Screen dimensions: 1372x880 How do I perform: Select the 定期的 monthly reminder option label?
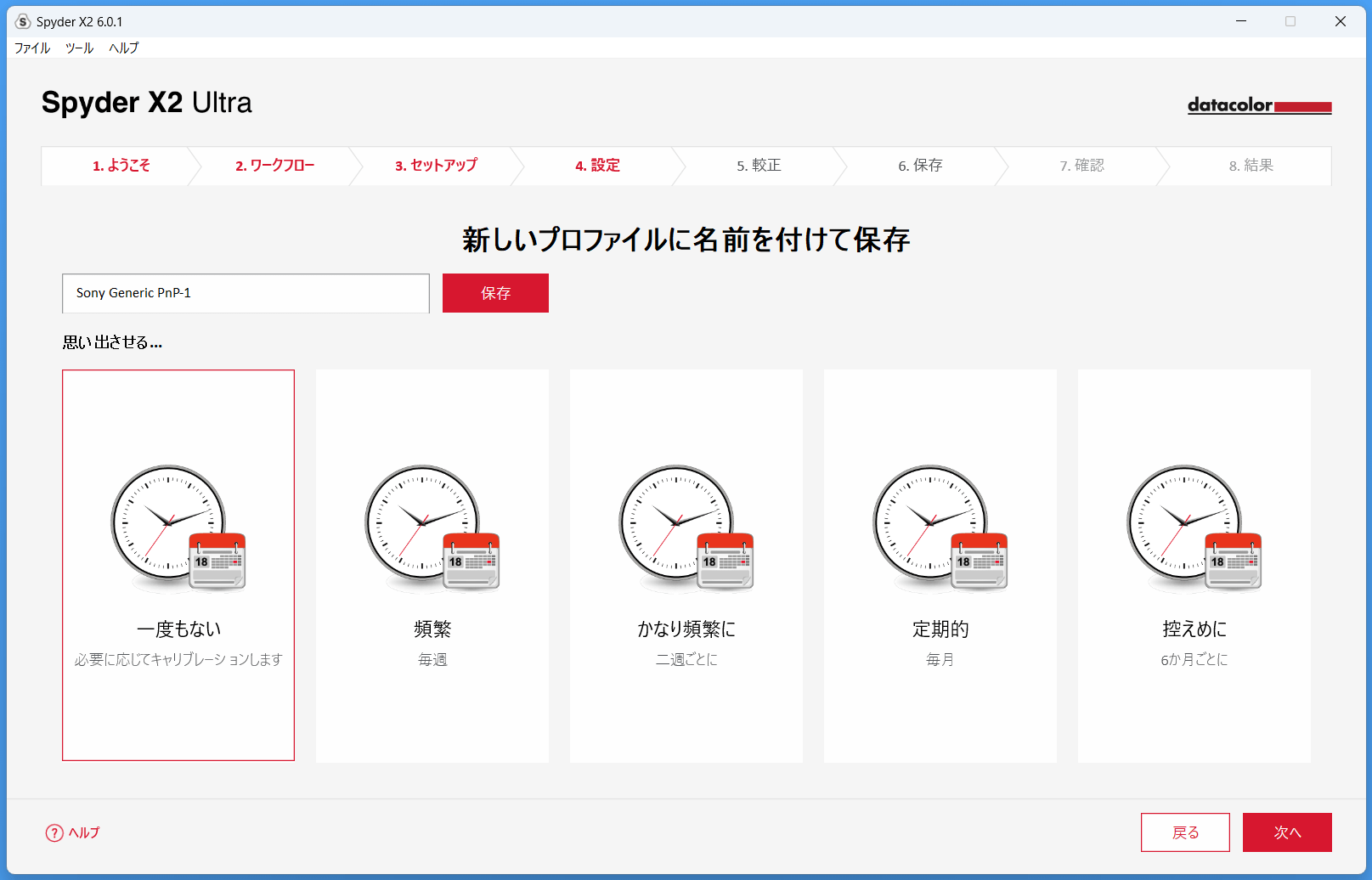click(940, 629)
